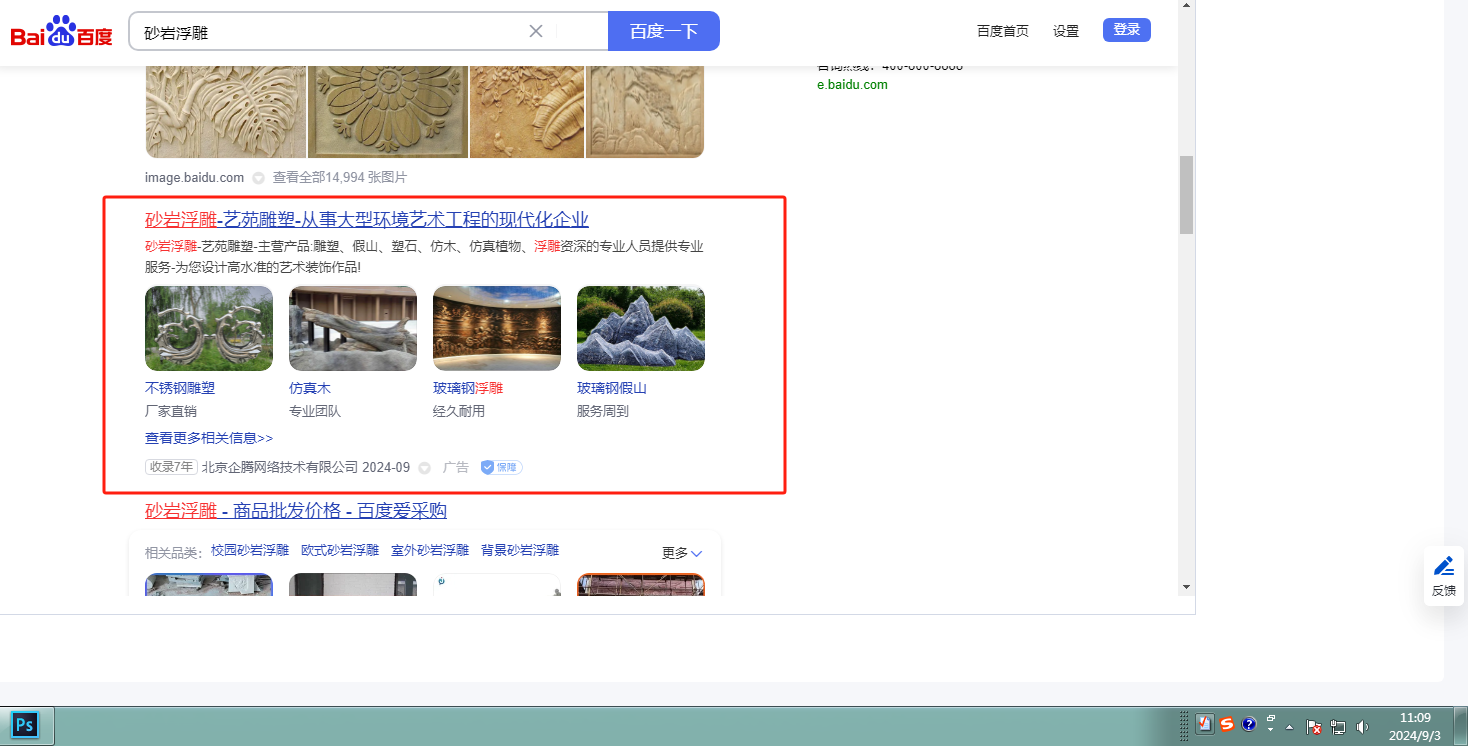Image resolution: width=1468 pixels, height=746 pixels.
Task: Open the 仿真木 thumbnail image
Action: 353,329
